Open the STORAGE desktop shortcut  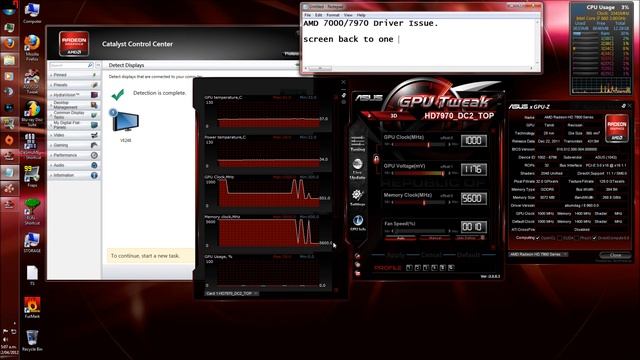coord(32,242)
